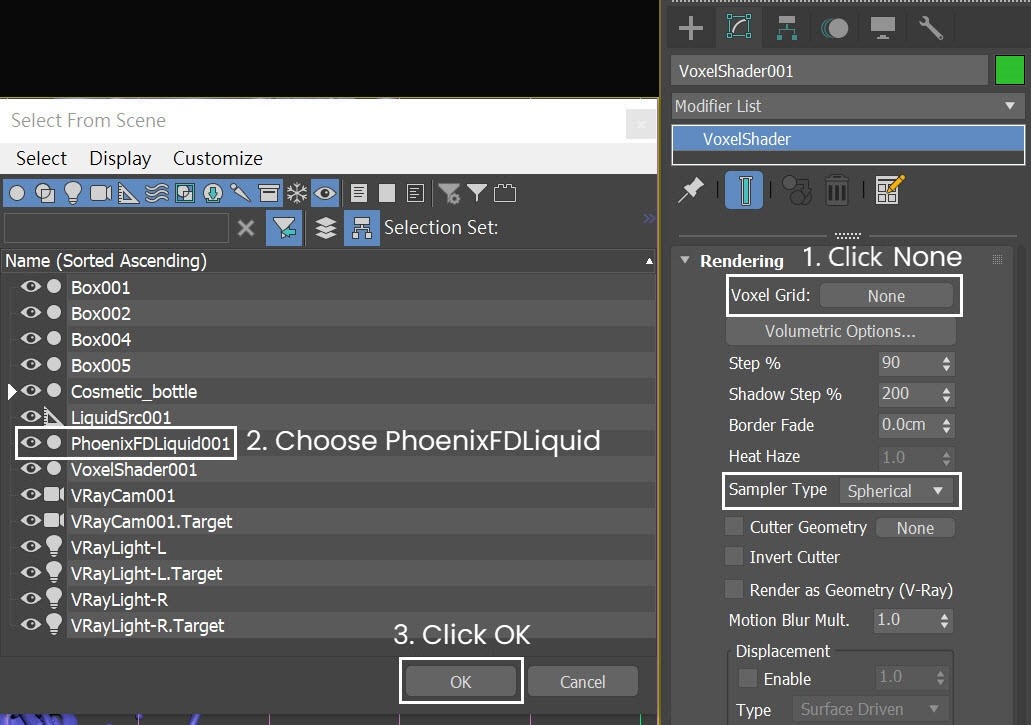1031x725 pixels.
Task: Toggle the Display XRefs filter icon
Action: pos(212,193)
